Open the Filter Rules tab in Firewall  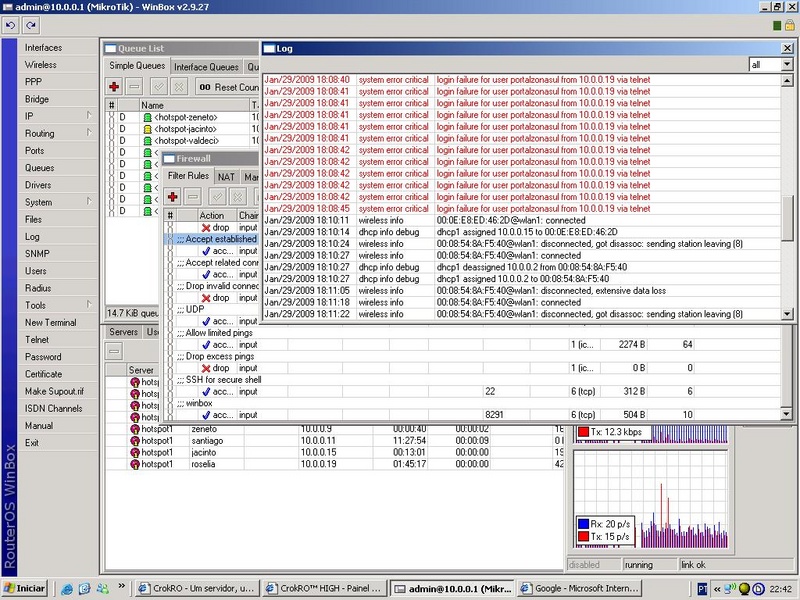[188, 176]
